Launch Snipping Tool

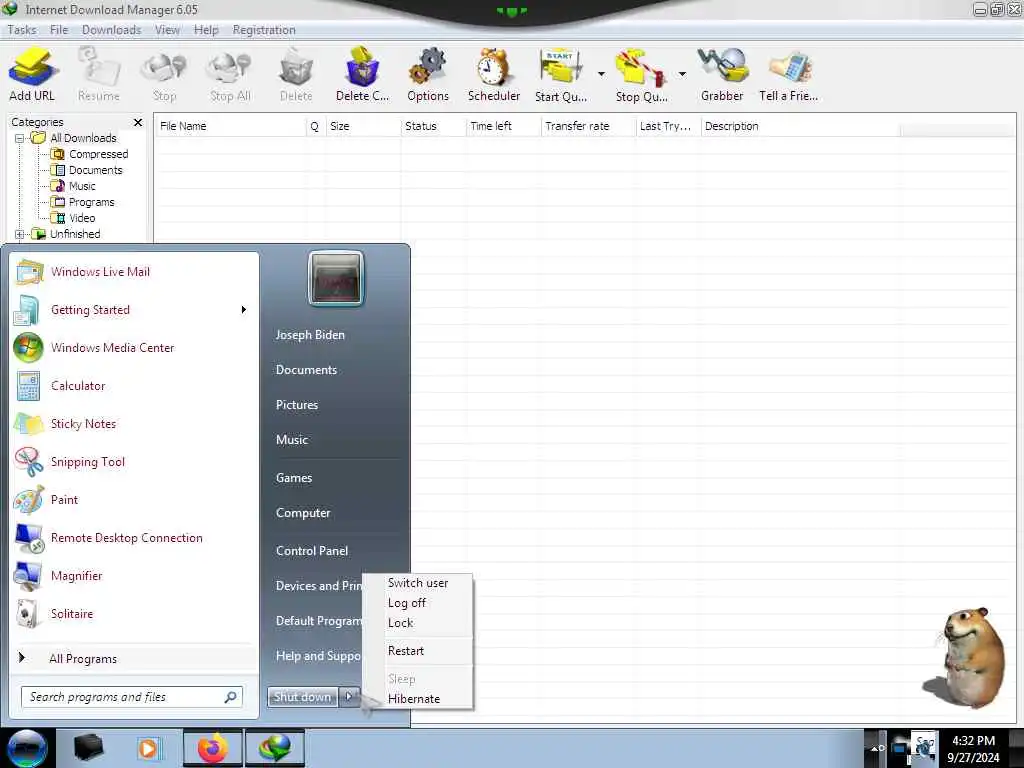pos(134,462)
